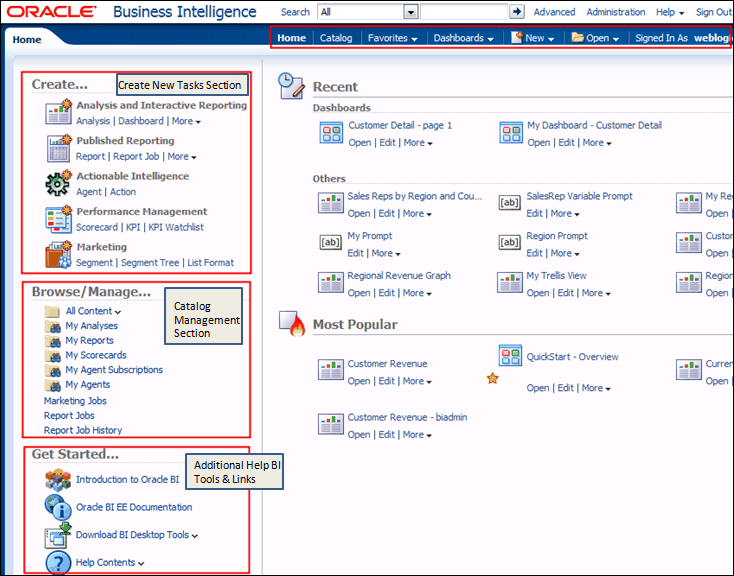Click the My Prompt [ab] icon

(x=330, y=243)
